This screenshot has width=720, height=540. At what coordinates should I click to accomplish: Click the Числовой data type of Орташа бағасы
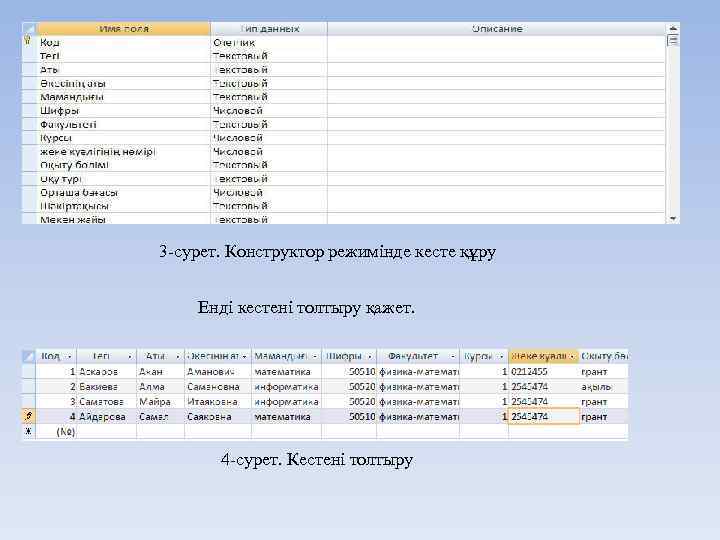[269, 192]
